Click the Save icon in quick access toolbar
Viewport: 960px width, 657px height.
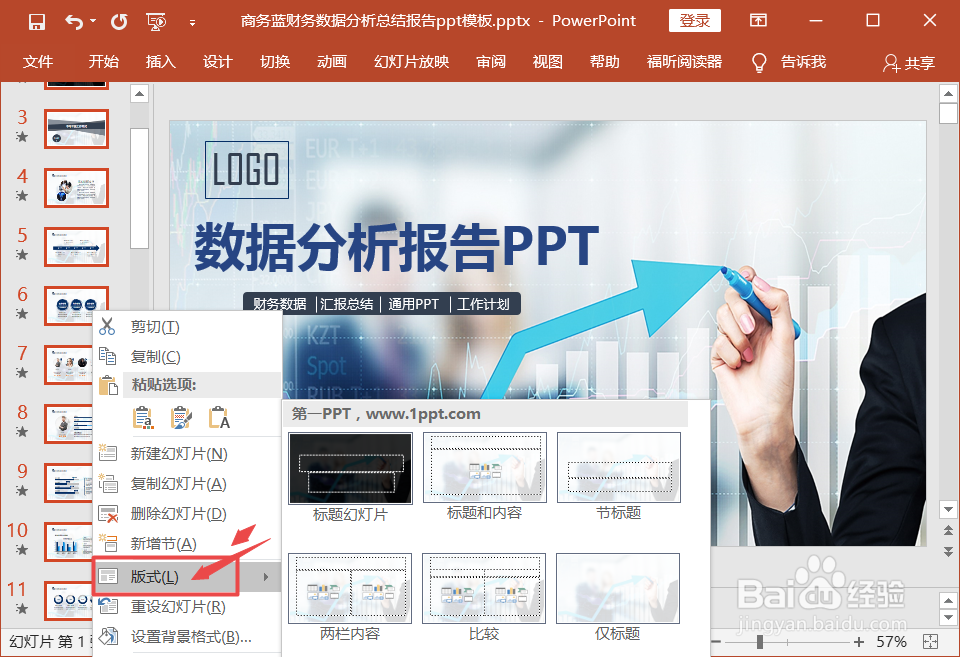point(37,22)
